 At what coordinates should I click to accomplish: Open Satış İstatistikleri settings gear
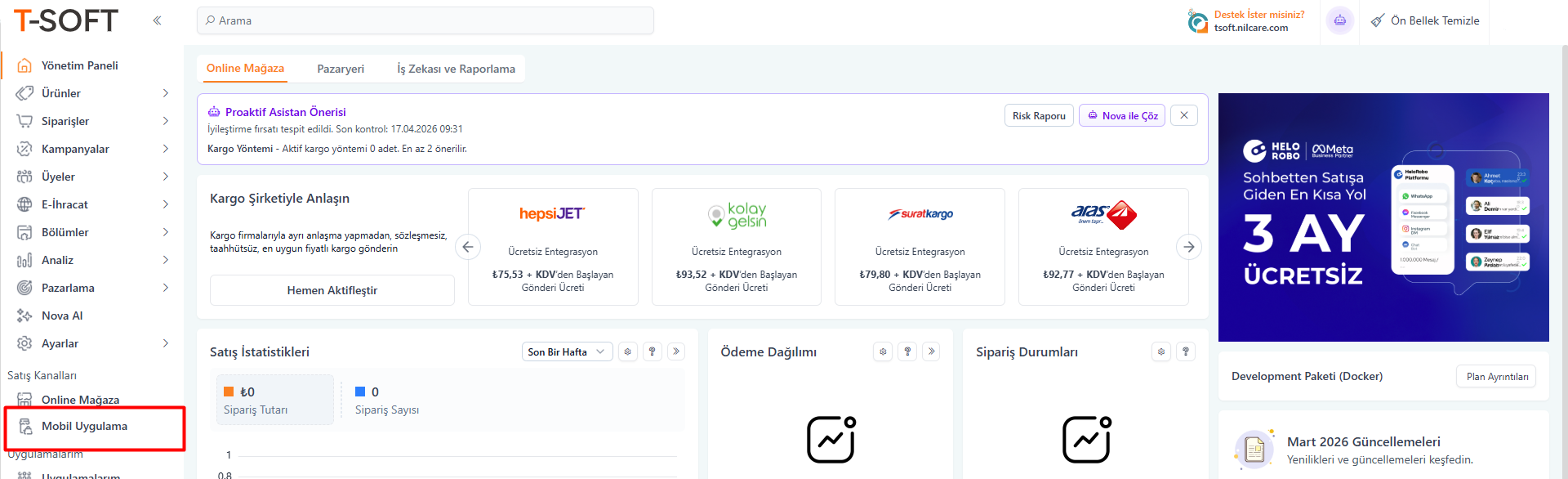[627, 351]
